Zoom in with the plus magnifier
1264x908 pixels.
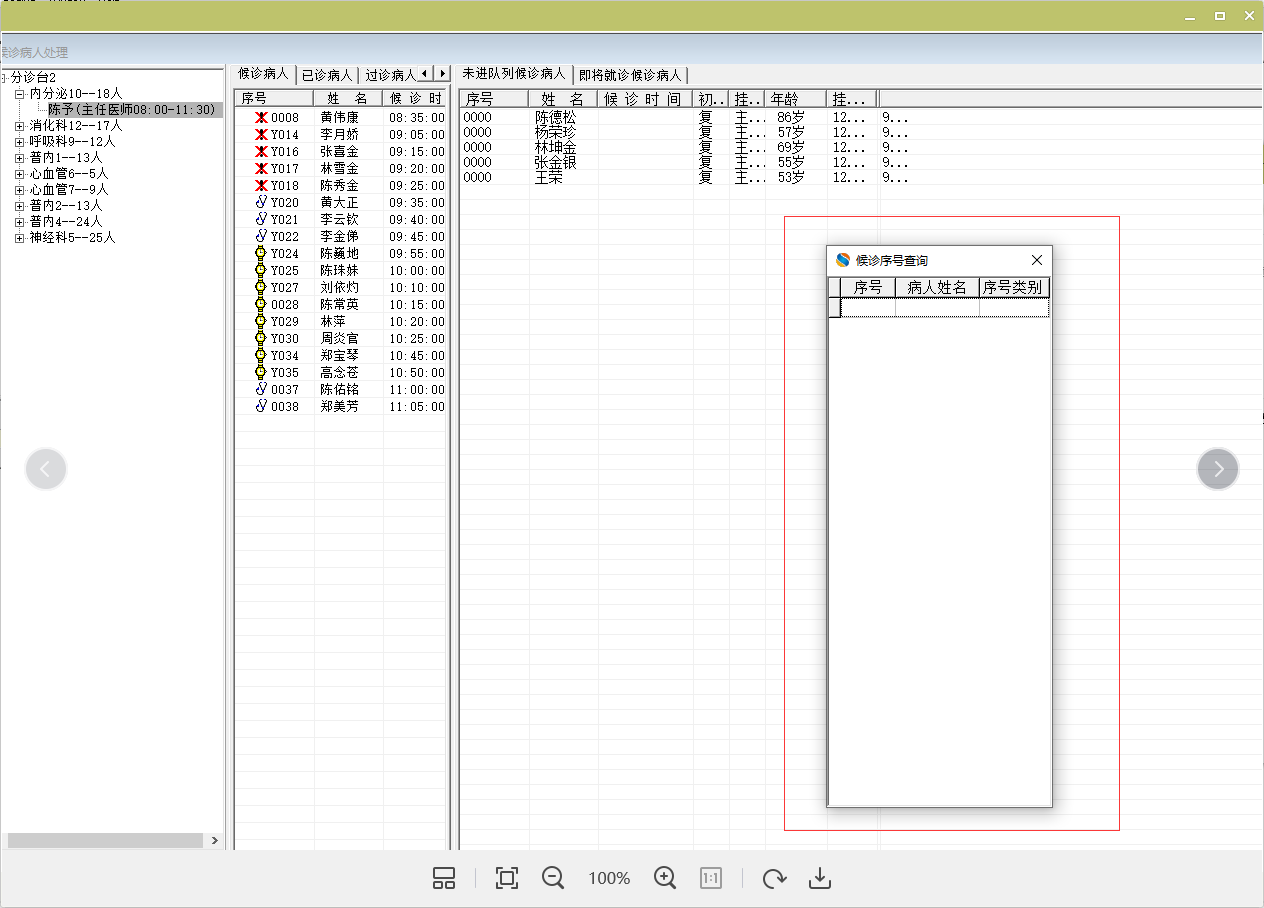tap(665, 878)
